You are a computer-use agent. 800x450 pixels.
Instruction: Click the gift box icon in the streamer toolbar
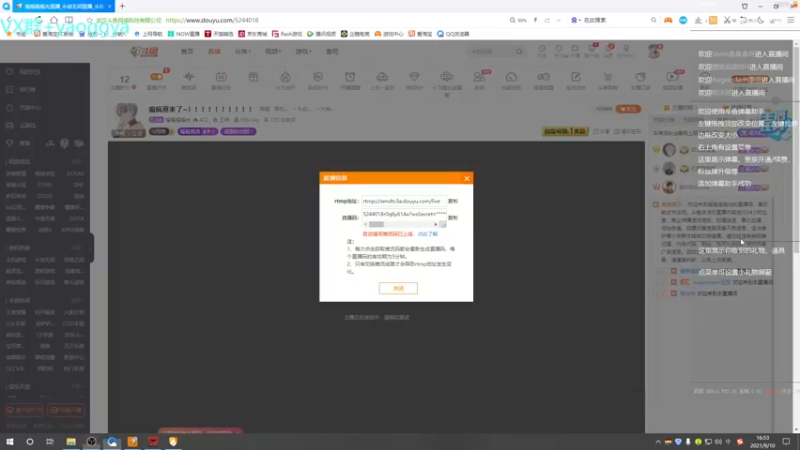[x=254, y=77]
